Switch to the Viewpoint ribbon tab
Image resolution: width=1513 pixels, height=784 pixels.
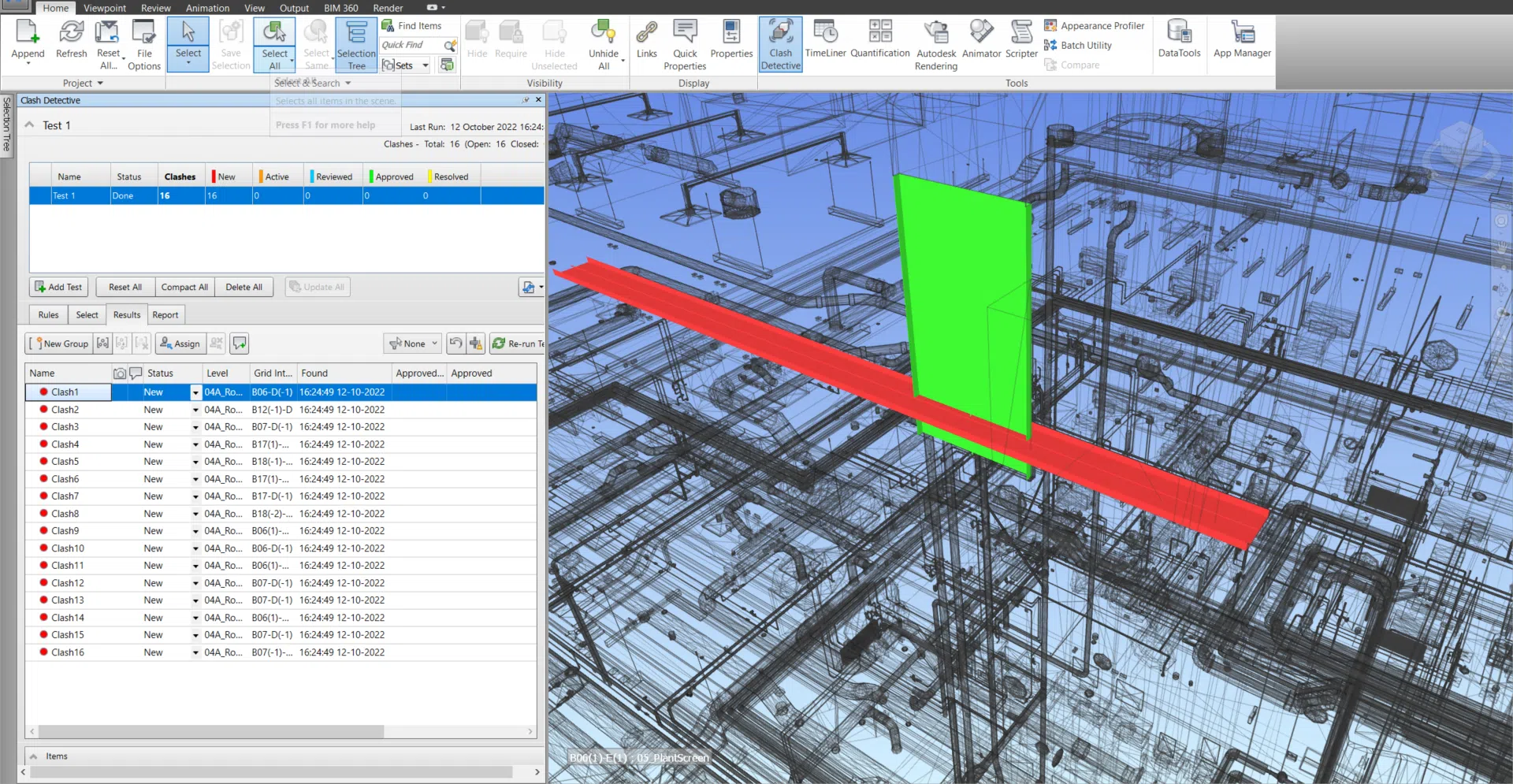(x=105, y=8)
